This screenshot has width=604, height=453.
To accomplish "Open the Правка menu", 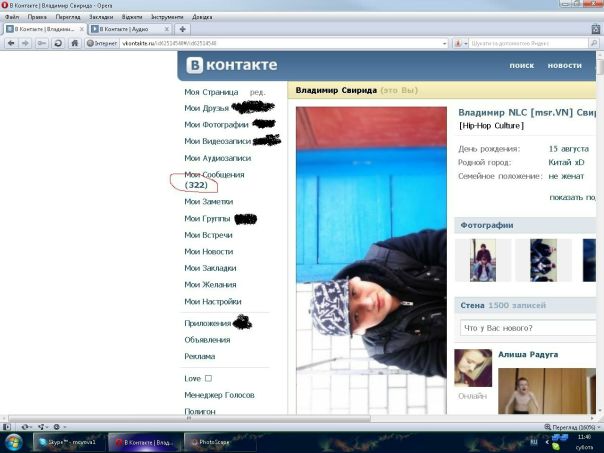I will pos(37,17).
